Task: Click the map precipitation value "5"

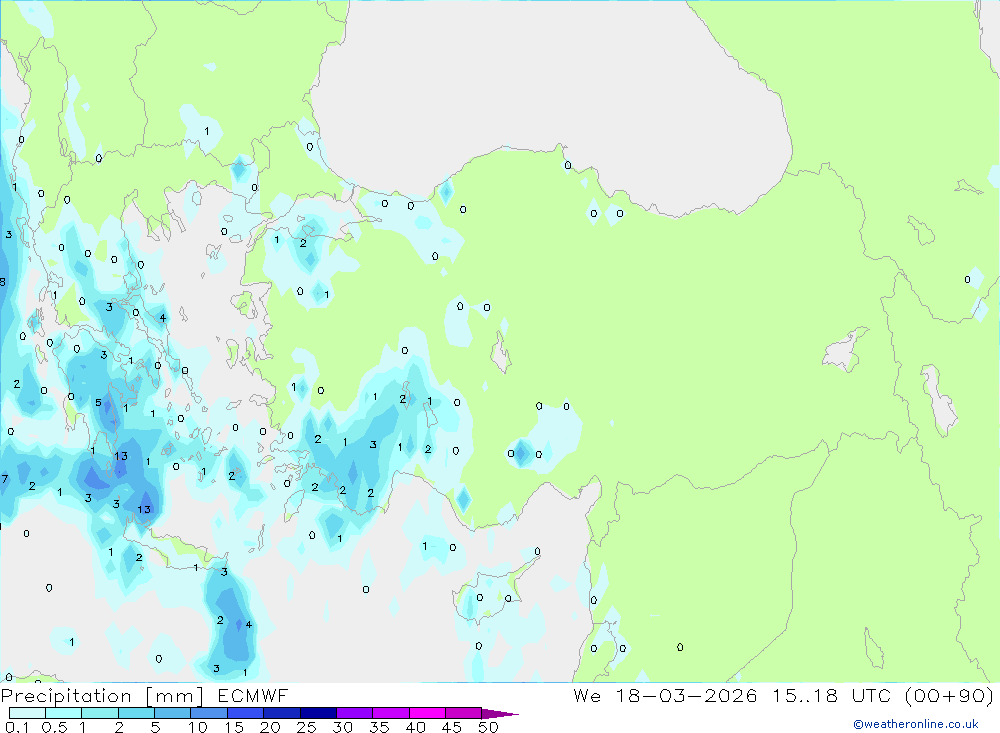Action: 98,403
